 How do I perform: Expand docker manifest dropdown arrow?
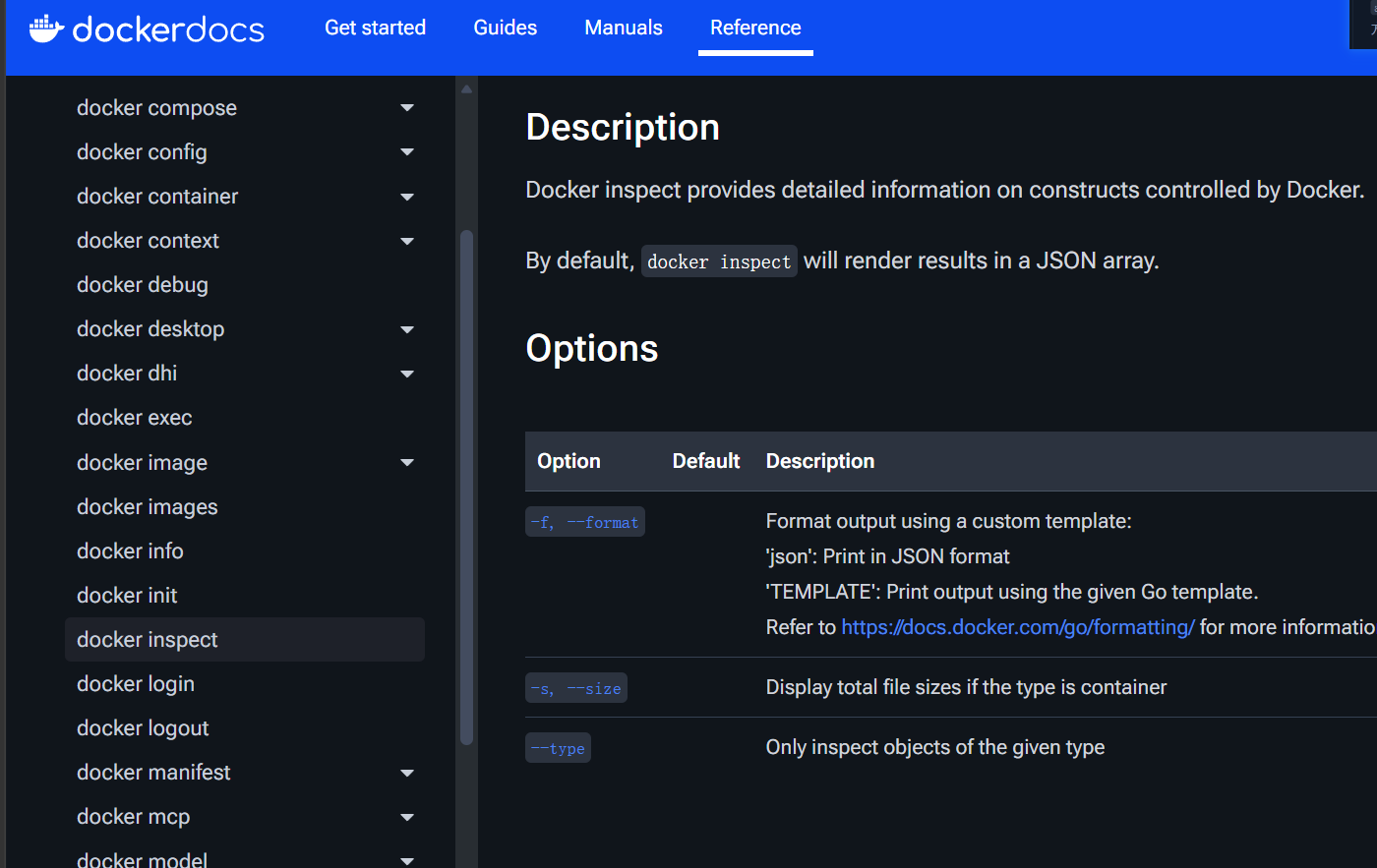click(407, 773)
